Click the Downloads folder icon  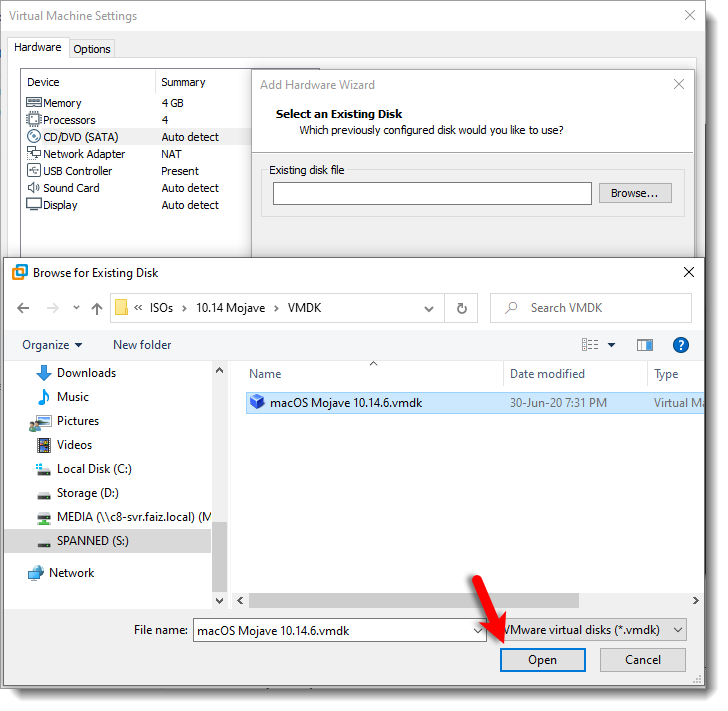click(x=44, y=373)
